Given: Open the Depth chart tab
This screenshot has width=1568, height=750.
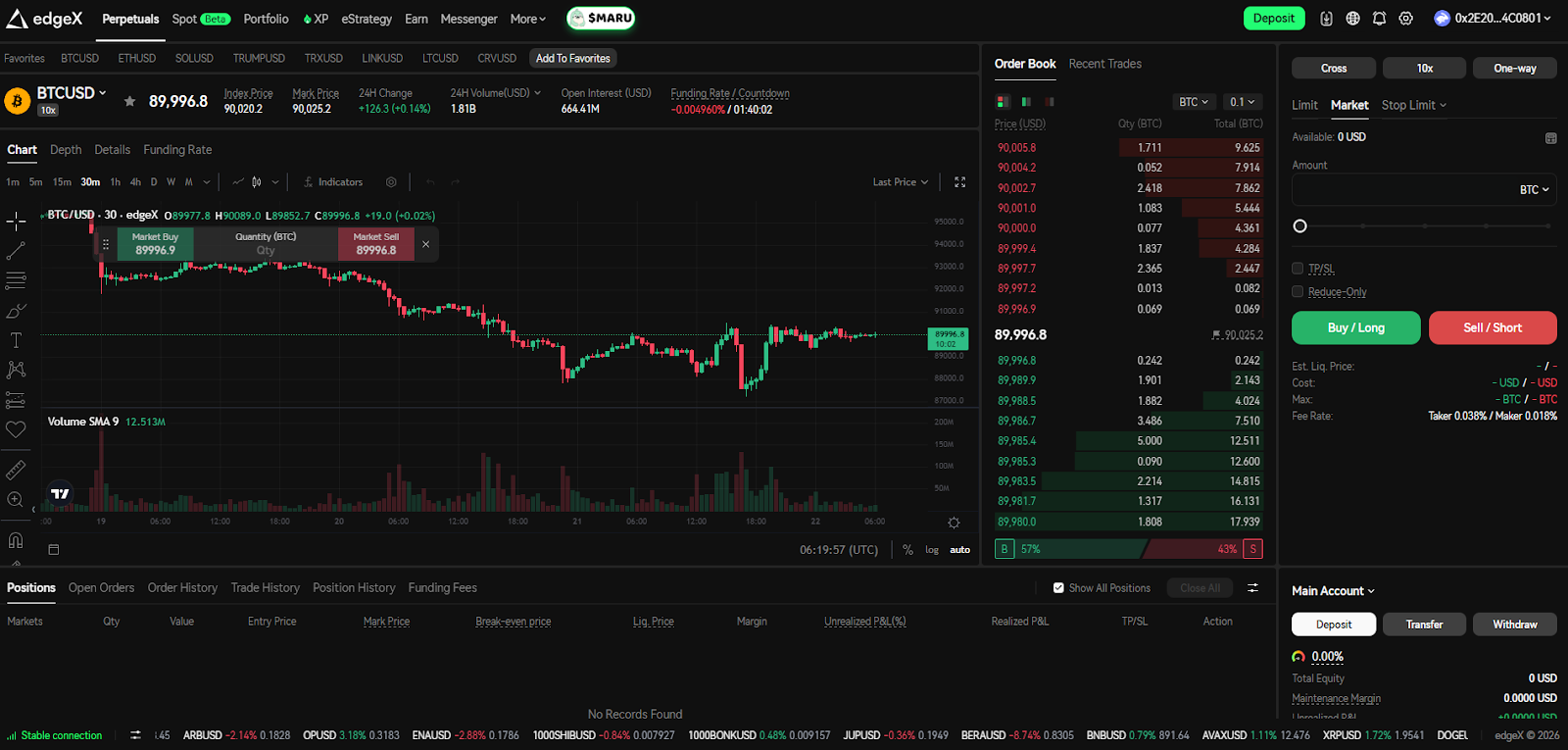Looking at the screenshot, I should click(x=66, y=150).
